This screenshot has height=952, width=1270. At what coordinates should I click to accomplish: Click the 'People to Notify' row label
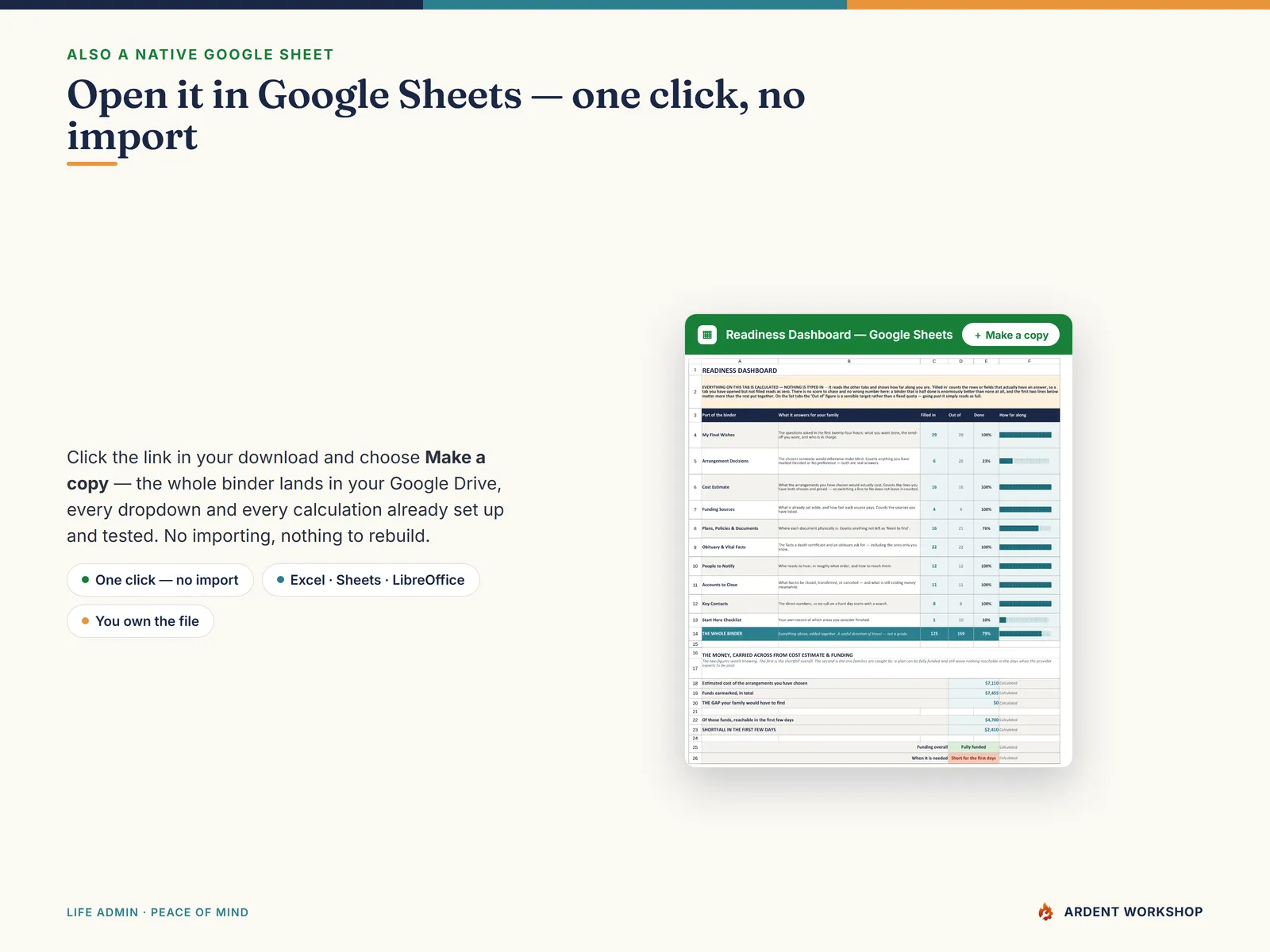(718, 566)
